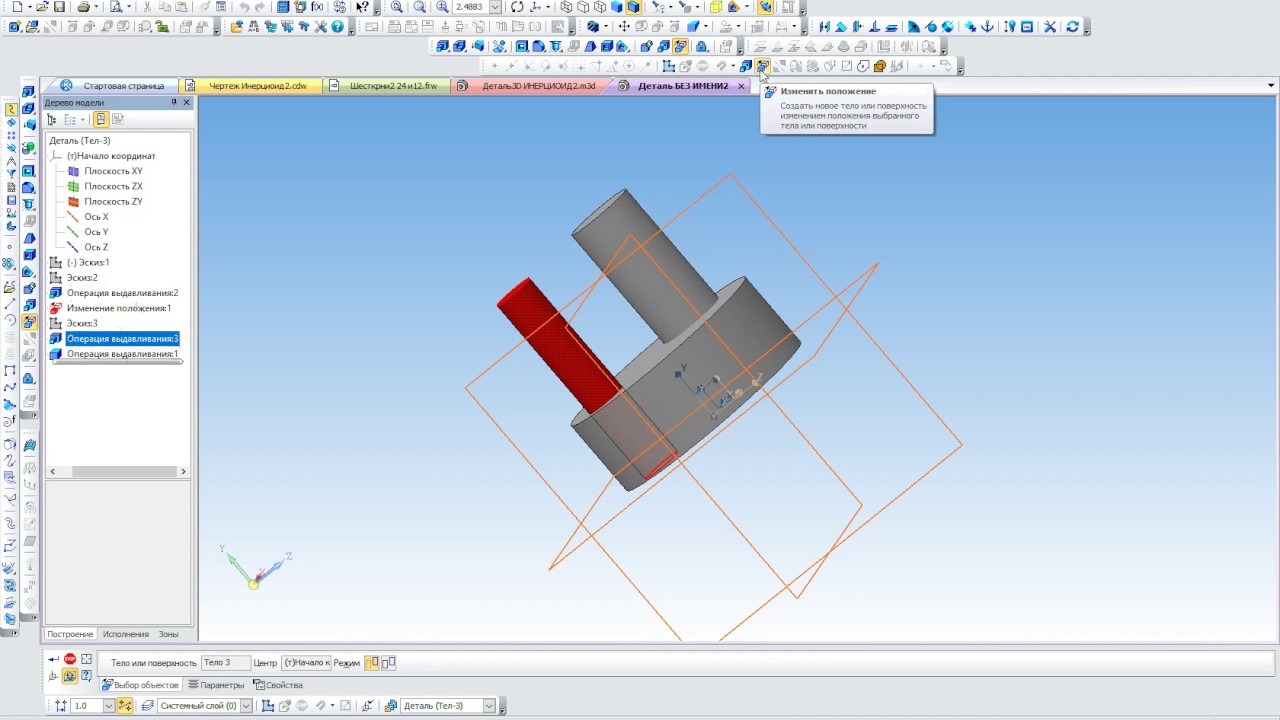Click Create object arrow icon in property bar

click(x=53, y=658)
